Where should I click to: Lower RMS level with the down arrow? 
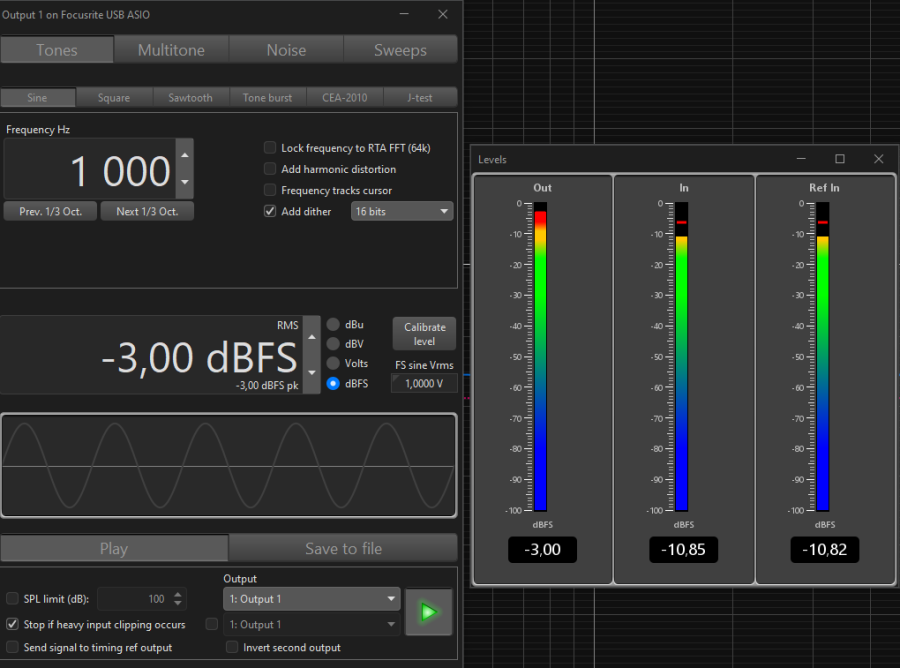(x=312, y=373)
